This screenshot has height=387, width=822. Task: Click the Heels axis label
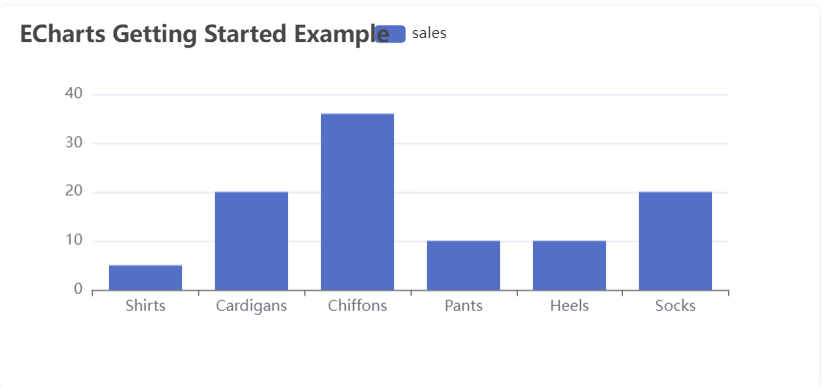569,306
